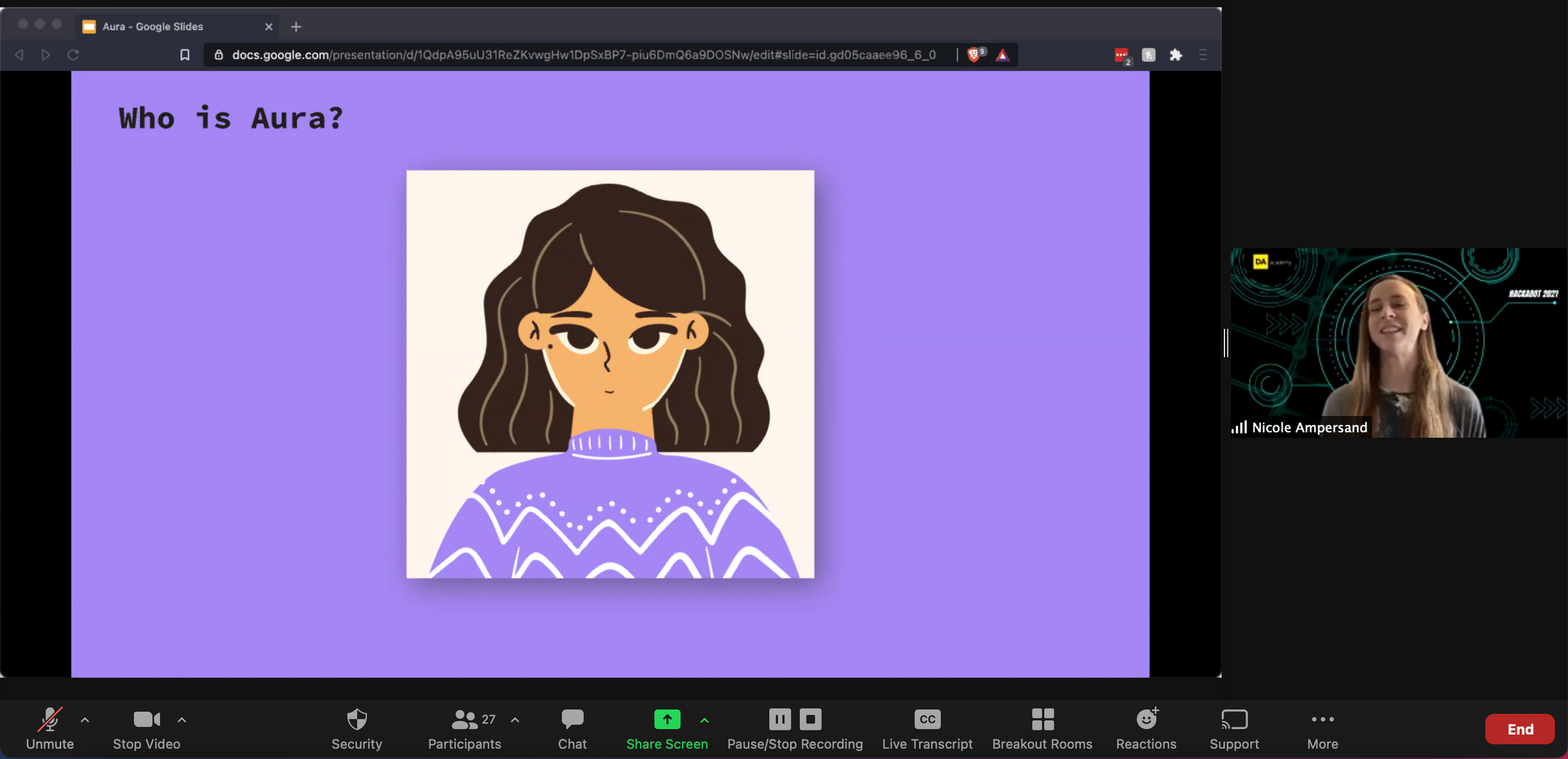Expand video options arrow beside Stop Video
This screenshot has width=1568, height=759.
[x=182, y=720]
